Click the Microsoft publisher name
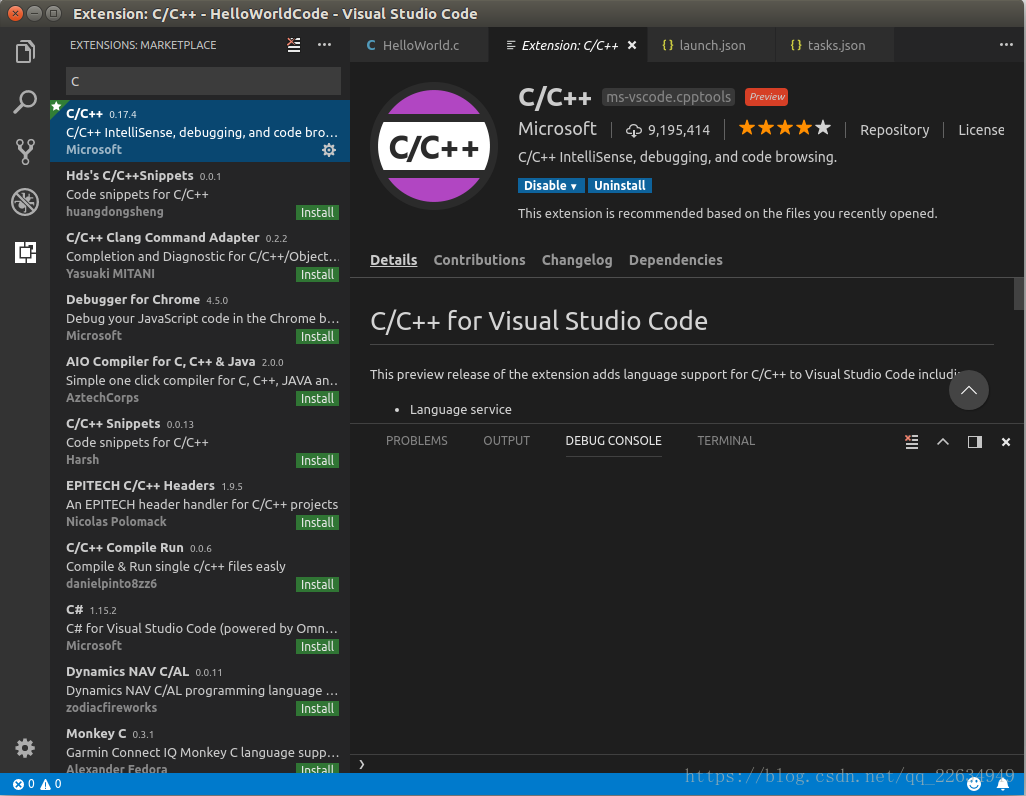The image size is (1026, 796). click(x=557, y=128)
